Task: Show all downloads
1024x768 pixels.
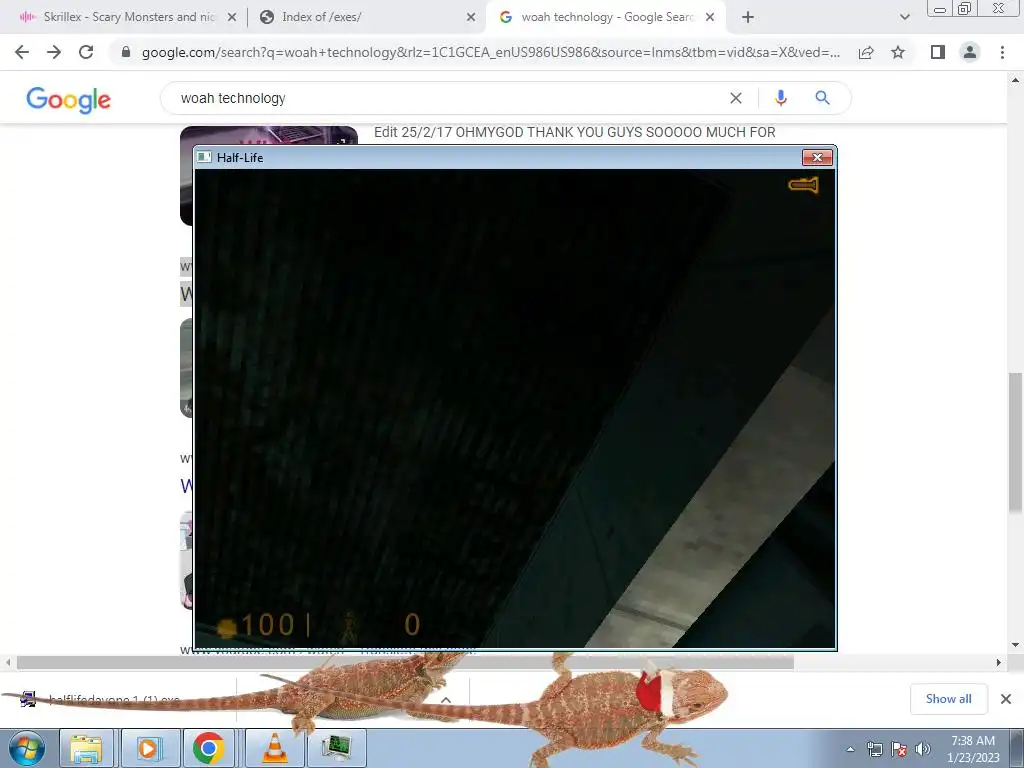Action: coord(948,699)
